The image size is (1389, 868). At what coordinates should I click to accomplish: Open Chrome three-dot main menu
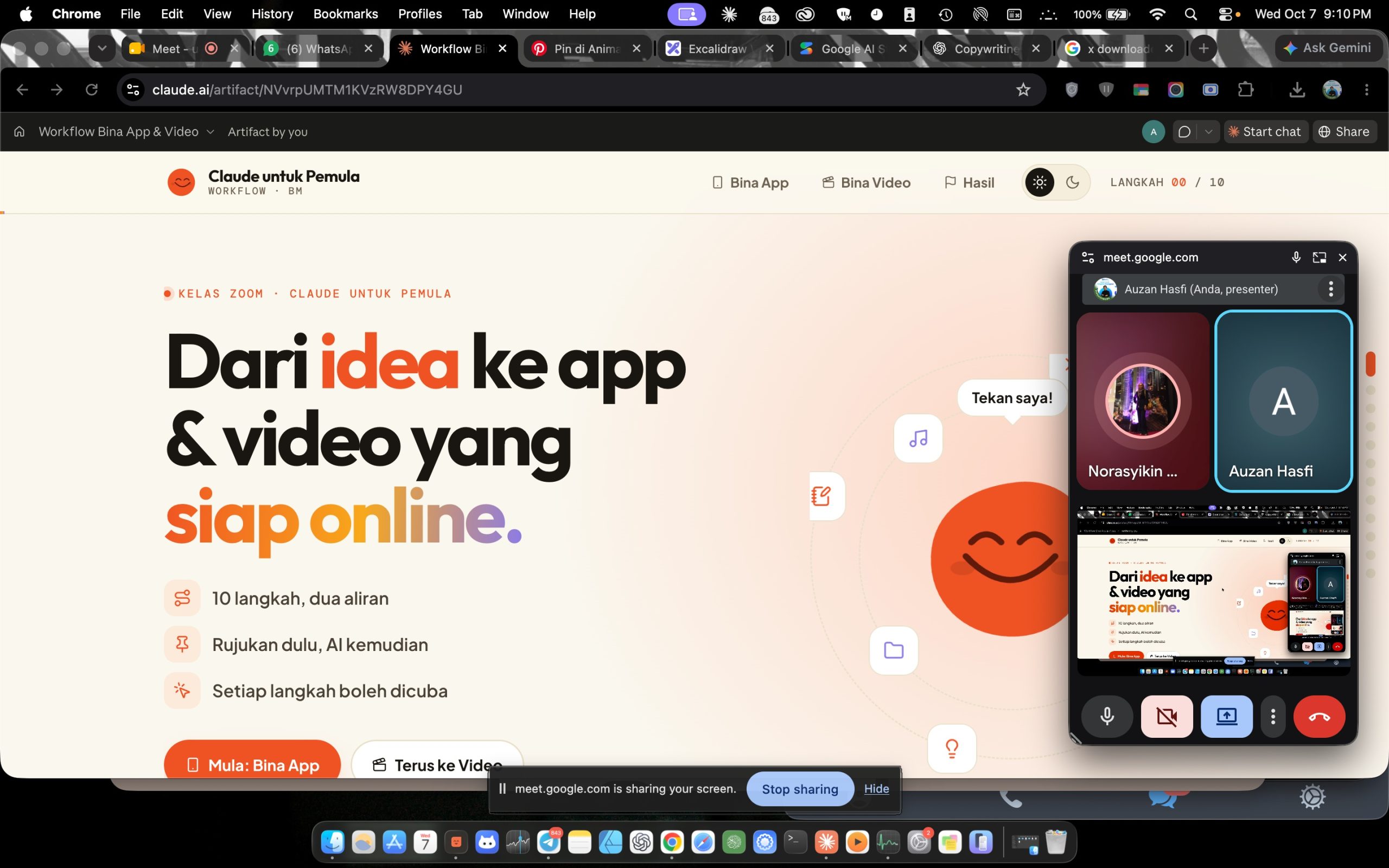click(1366, 90)
